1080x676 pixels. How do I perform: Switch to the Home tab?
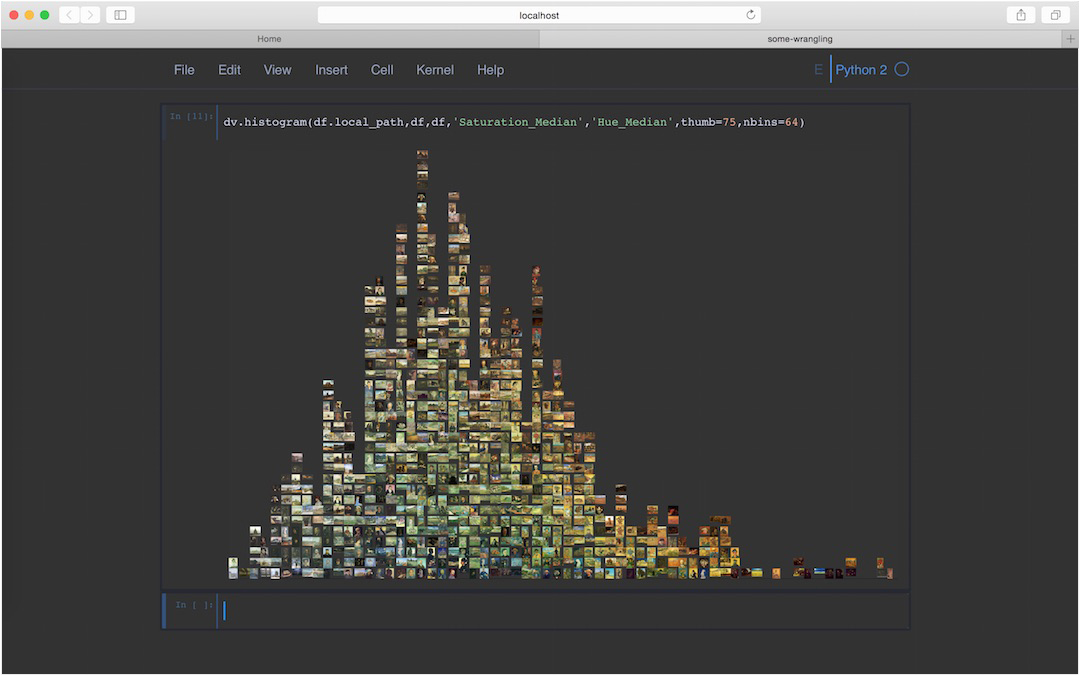(269, 39)
